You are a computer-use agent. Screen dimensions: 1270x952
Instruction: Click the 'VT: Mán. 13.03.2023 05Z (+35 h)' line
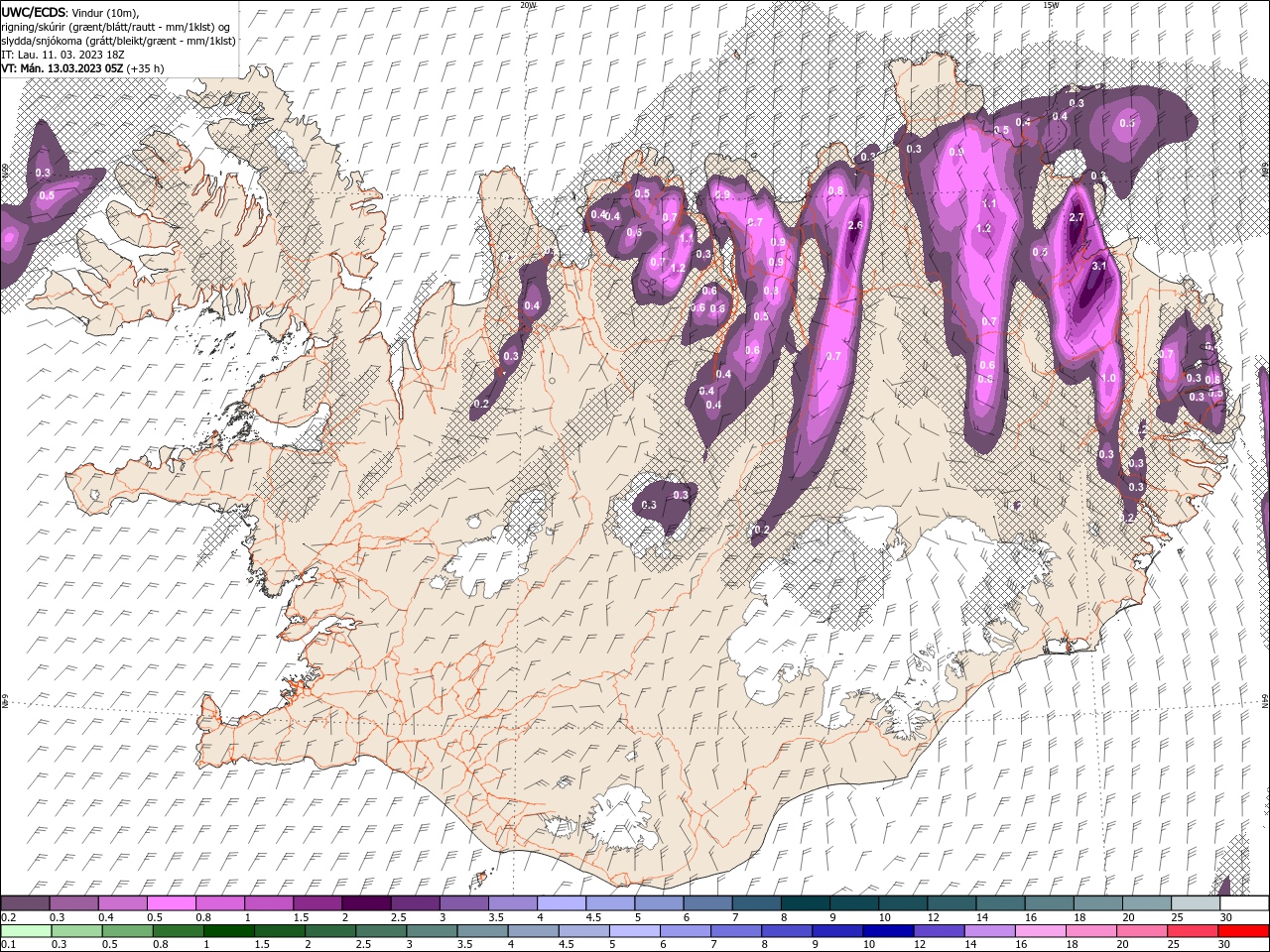[x=82, y=68]
